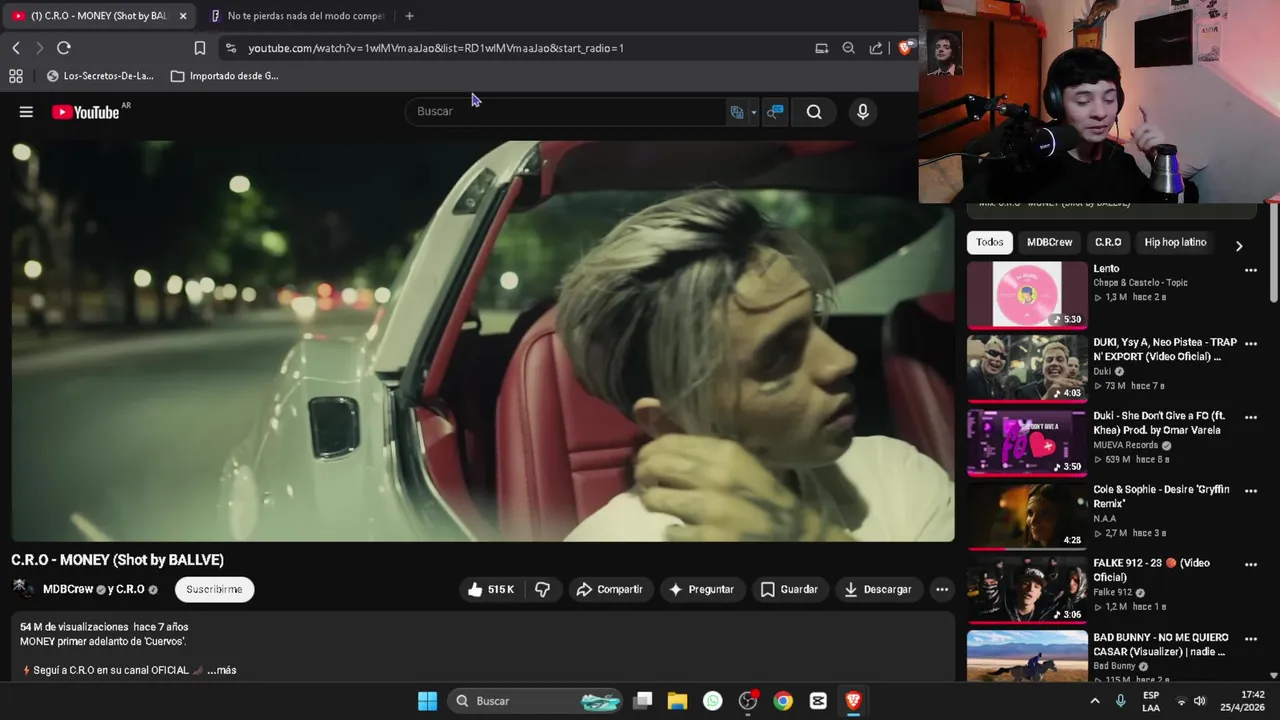Subscribe with the Suscribirme button
This screenshot has height=720, width=1280.
click(x=214, y=589)
